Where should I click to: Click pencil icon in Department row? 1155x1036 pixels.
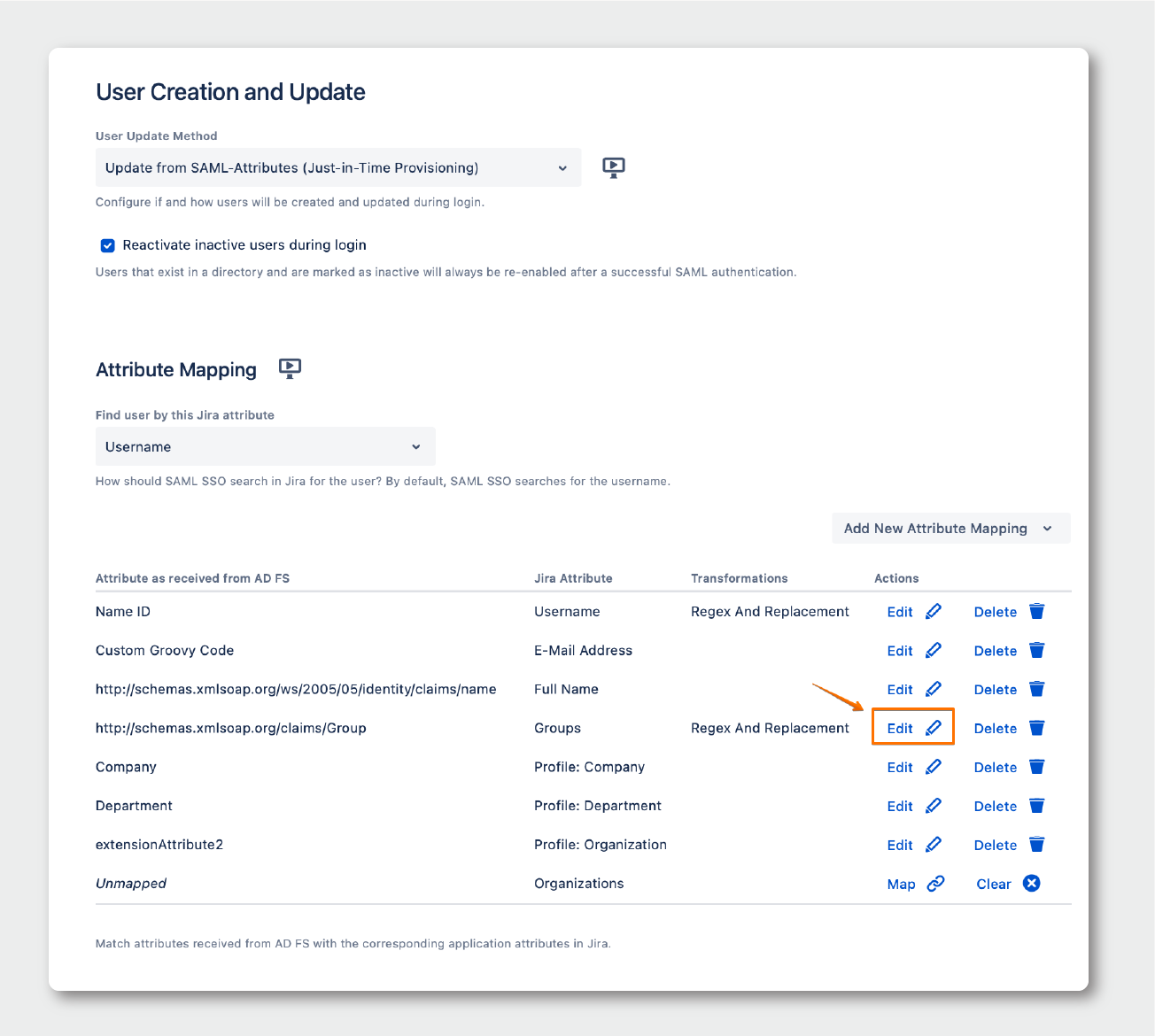point(934,806)
